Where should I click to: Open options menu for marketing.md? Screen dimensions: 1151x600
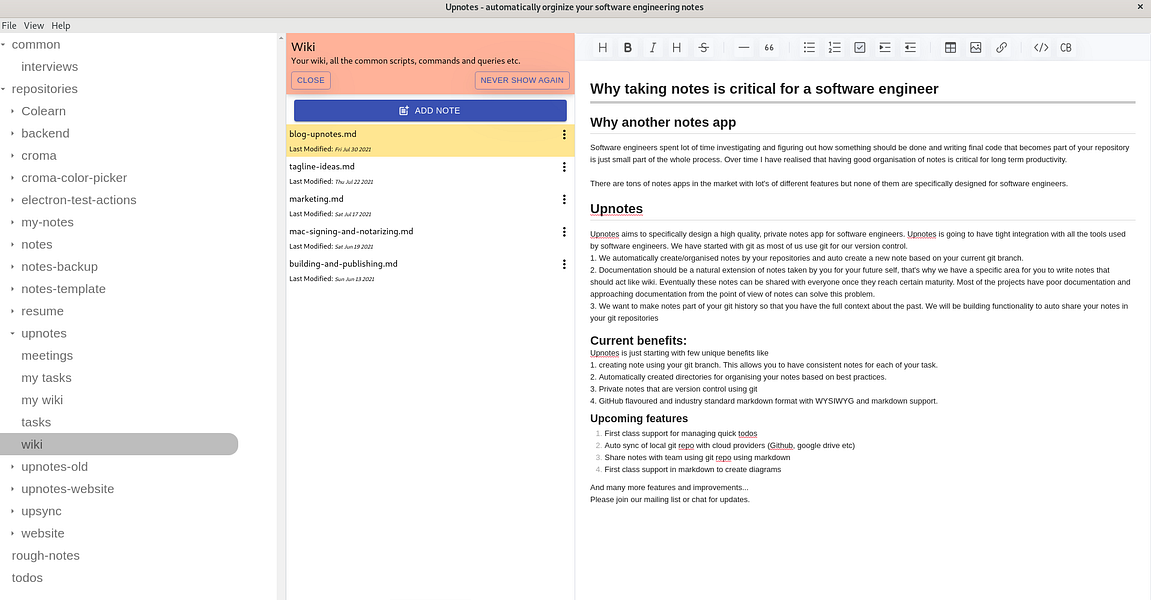[x=564, y=199]
